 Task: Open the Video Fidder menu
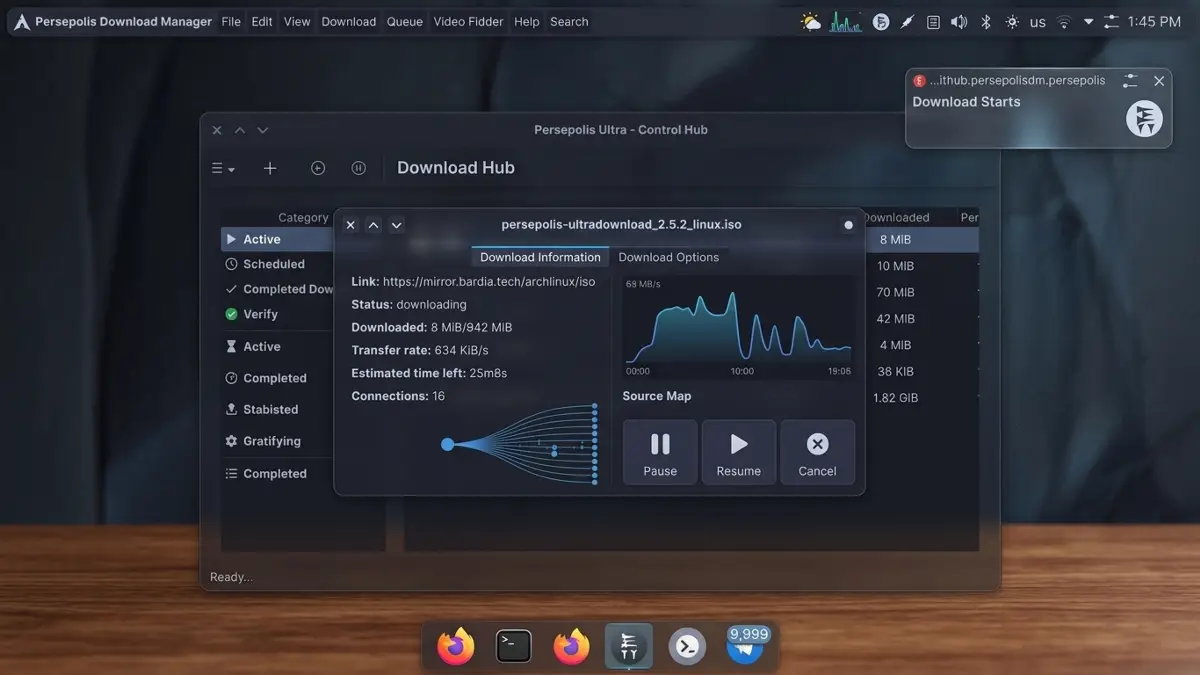tap(469, 21)
